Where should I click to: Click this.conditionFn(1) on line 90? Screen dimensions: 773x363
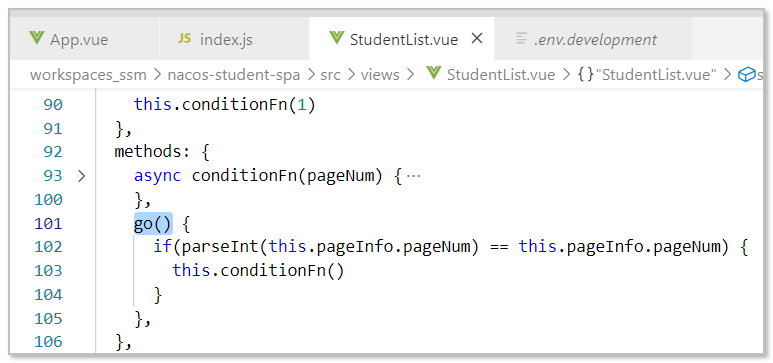point(224,105)
